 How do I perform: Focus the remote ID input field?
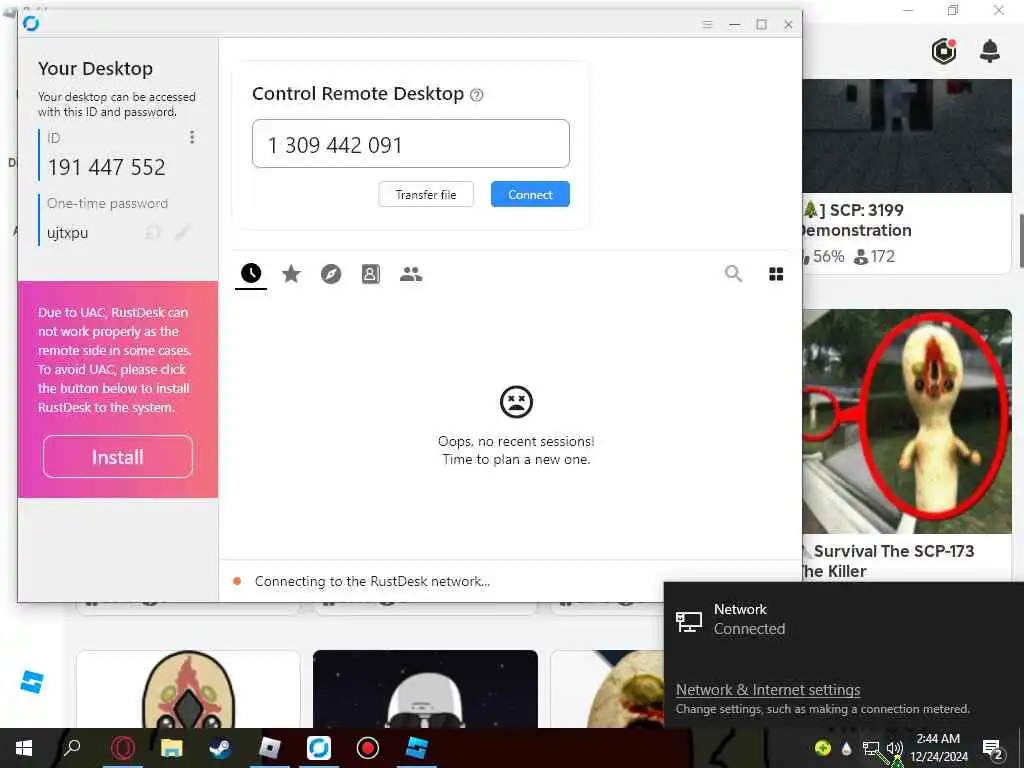[411, 144]
